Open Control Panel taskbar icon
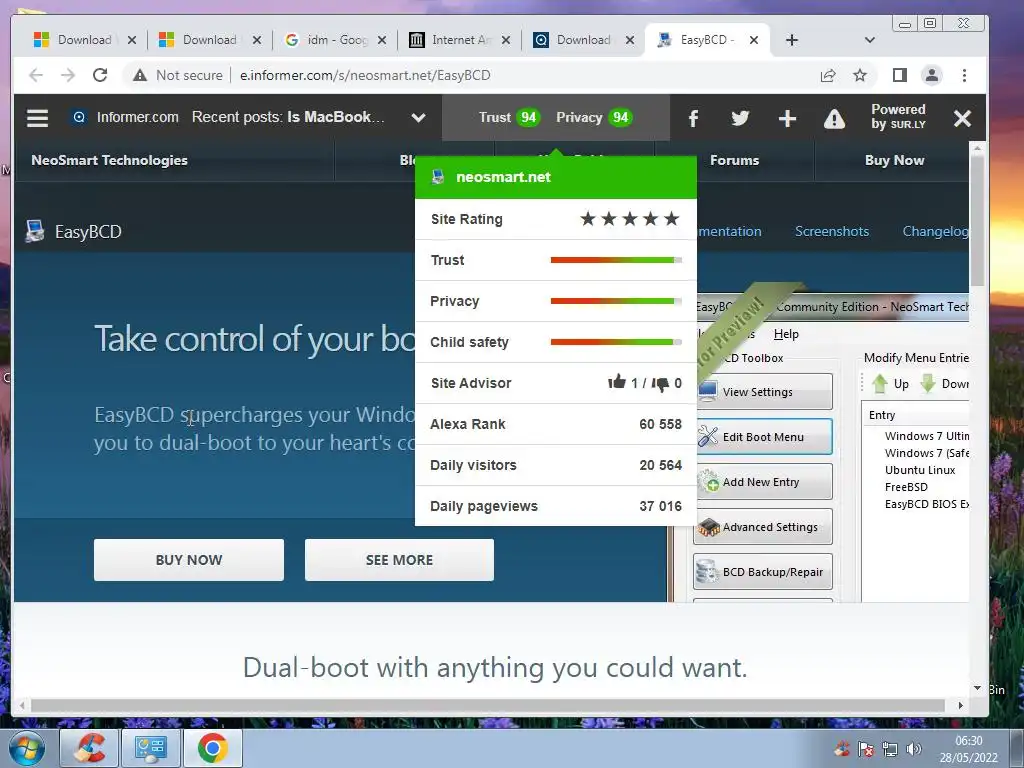 click(151, 748)
